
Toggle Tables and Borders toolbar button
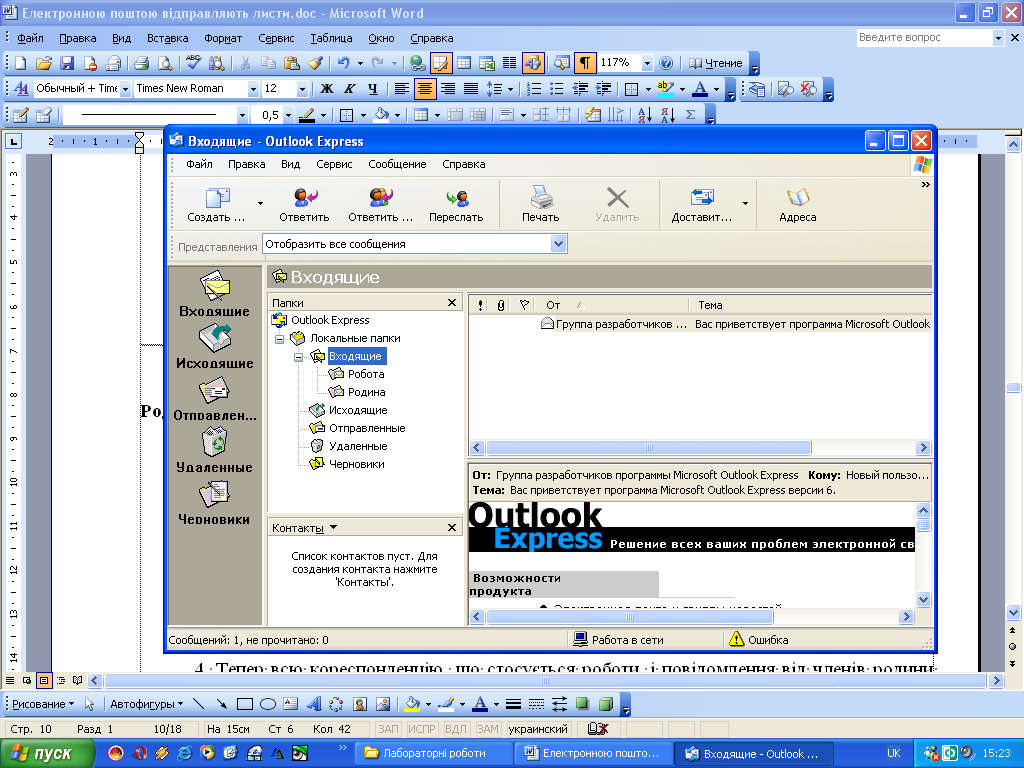tap(441, 63)
